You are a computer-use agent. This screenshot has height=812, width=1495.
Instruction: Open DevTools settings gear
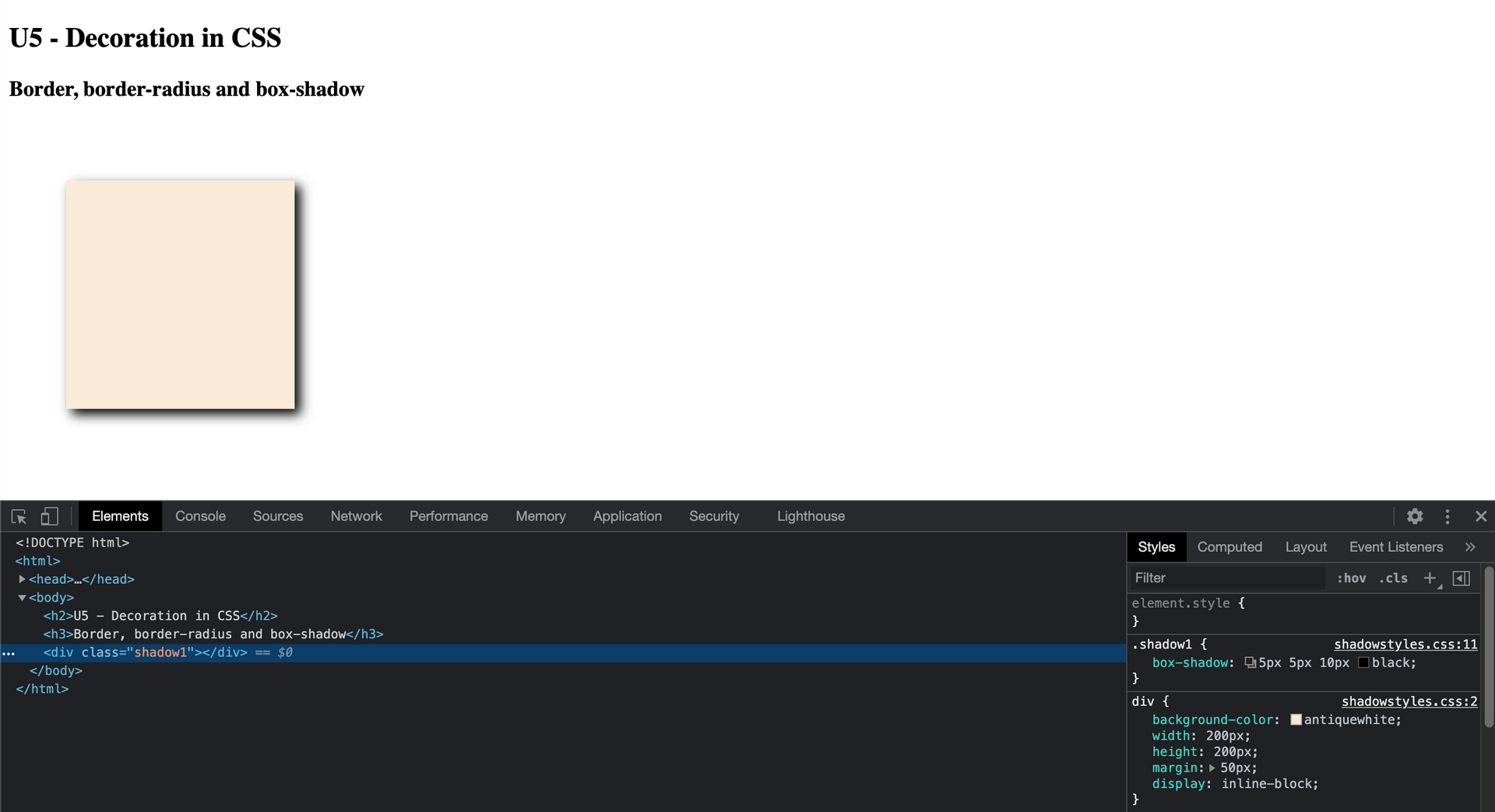pyautogui.click(x=1415, y=516)
